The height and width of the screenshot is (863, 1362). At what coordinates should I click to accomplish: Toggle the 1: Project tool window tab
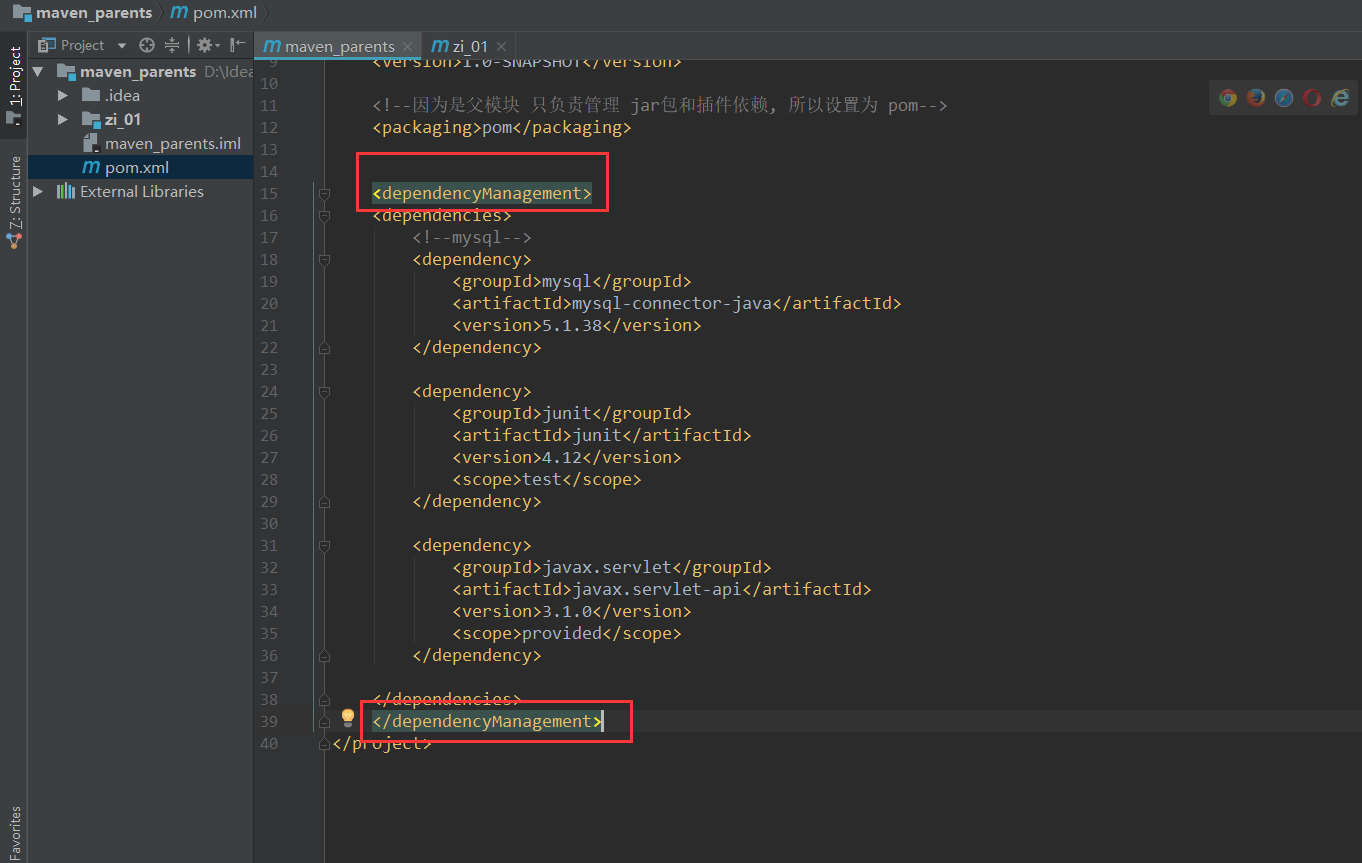14,85
